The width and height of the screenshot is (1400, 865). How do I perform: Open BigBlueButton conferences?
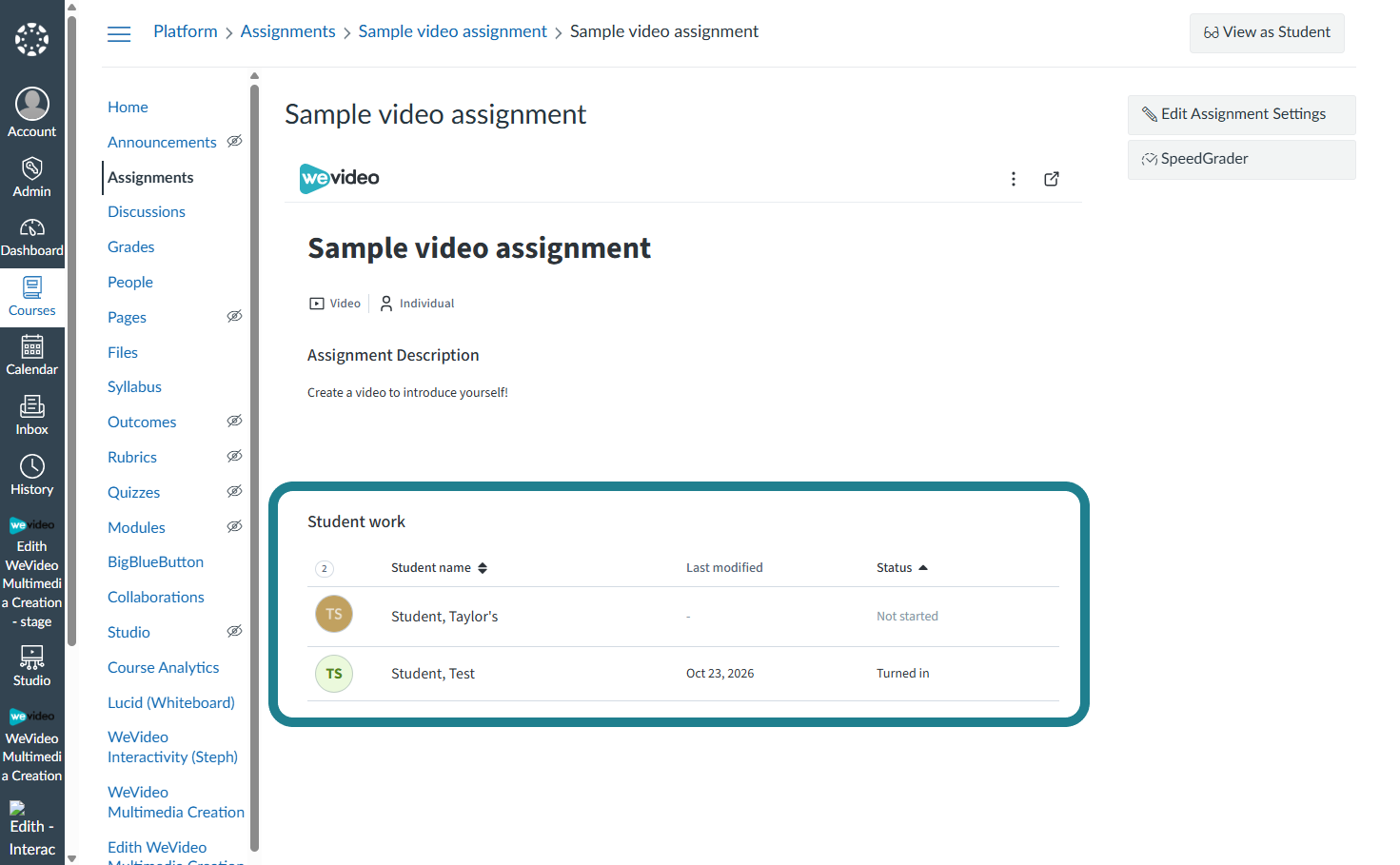pos(156,562)
